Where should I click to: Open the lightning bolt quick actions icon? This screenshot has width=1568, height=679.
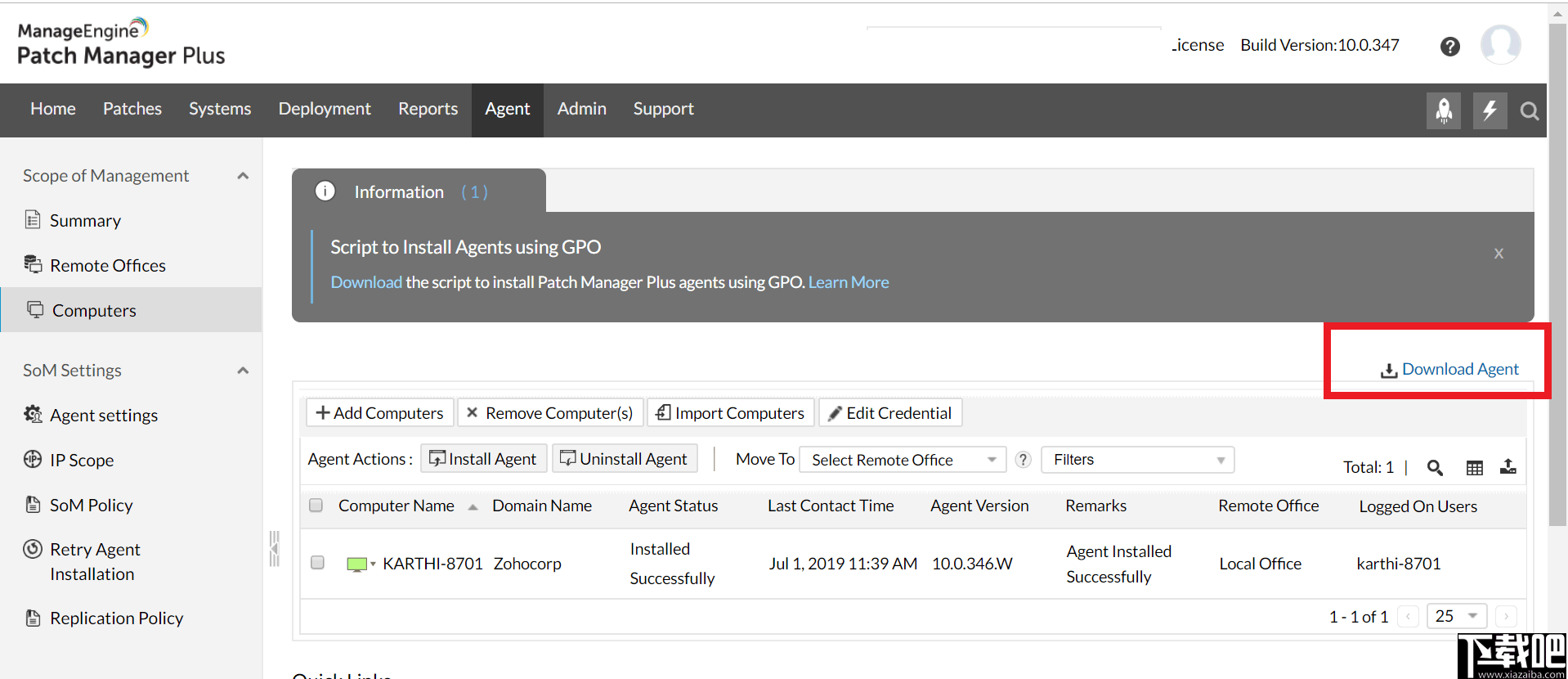point(1490,110)
